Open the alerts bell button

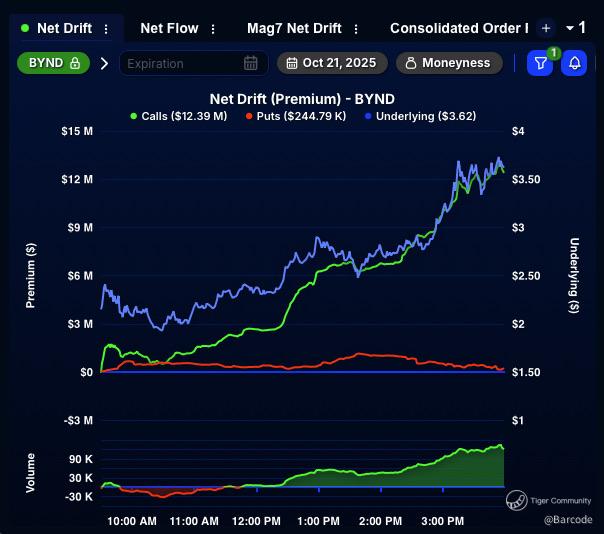(574, 63)
